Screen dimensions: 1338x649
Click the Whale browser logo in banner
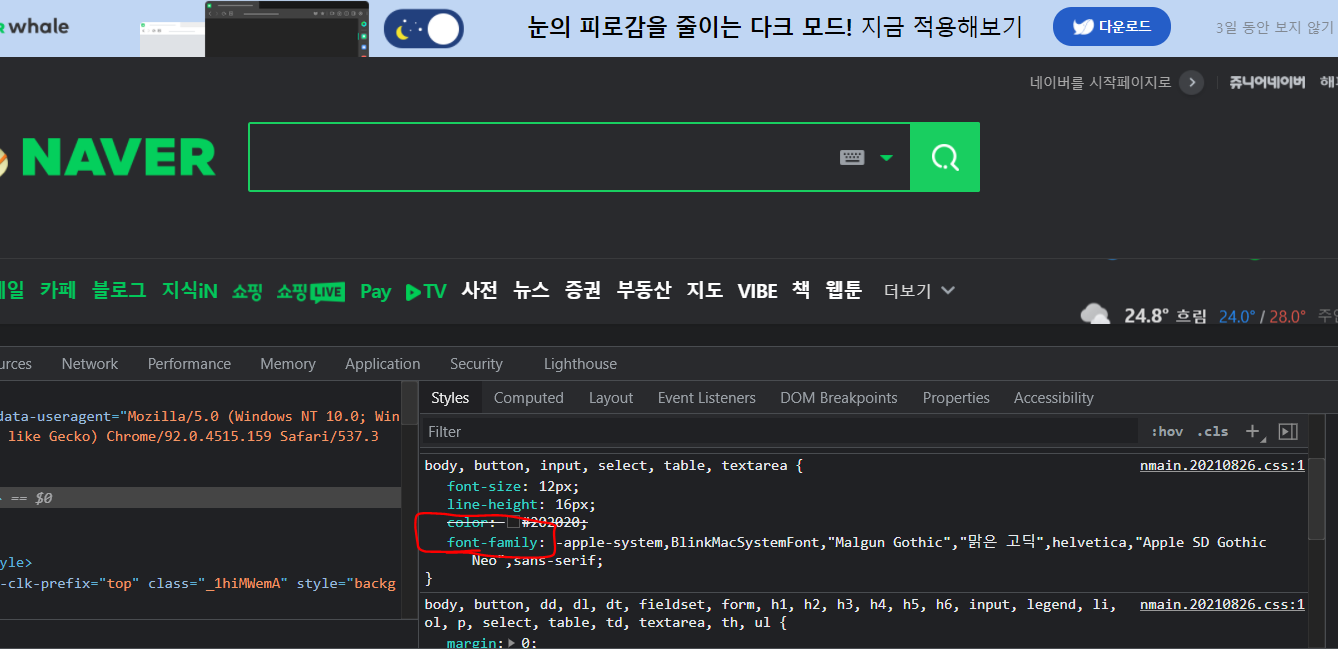tap(34, 26)
